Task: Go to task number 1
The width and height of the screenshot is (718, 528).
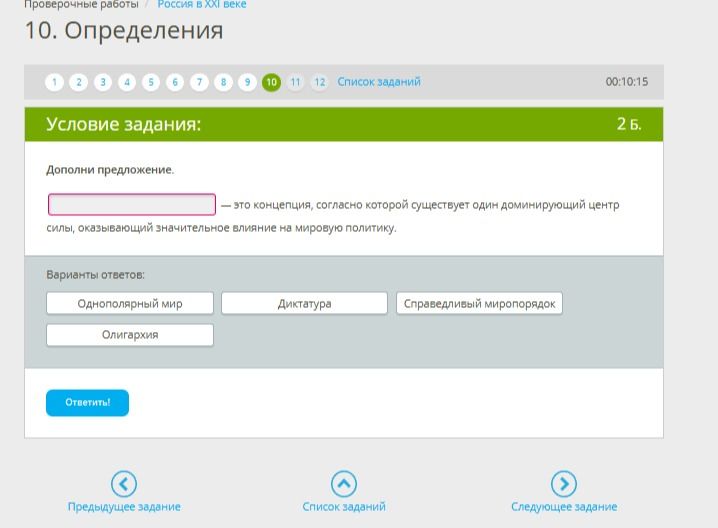Action: coord(54,82)
